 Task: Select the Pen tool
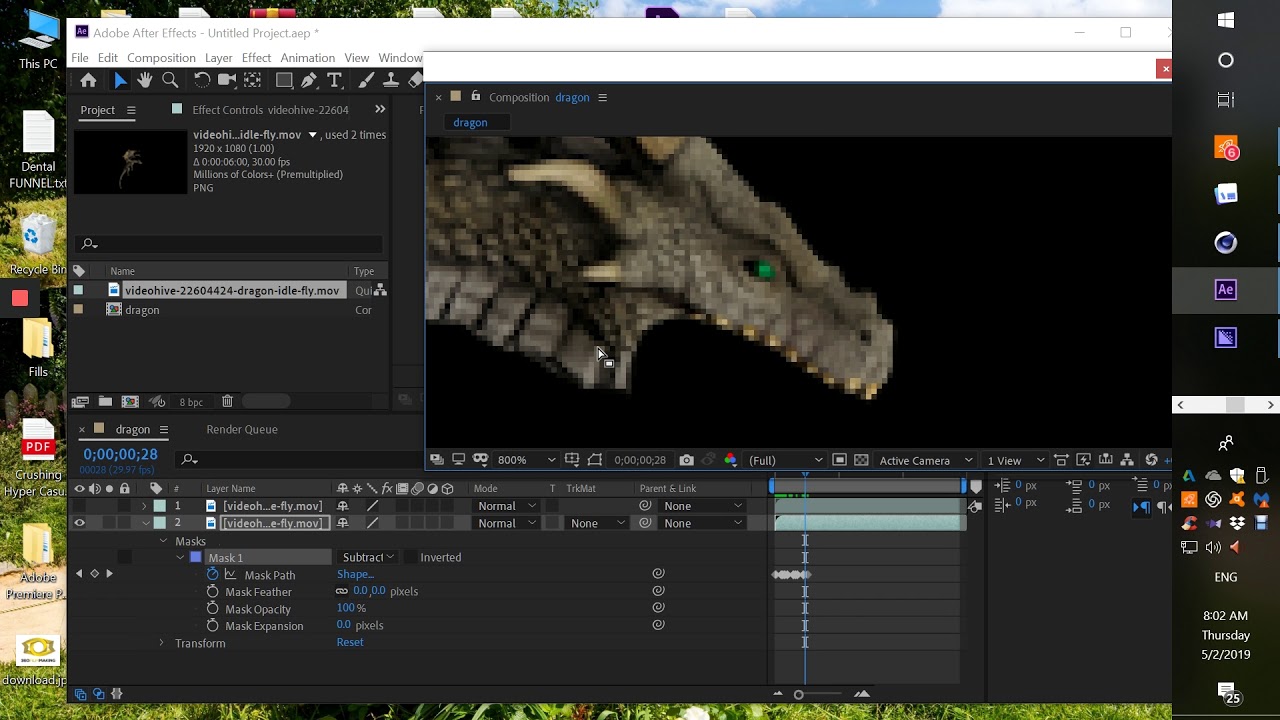[309, 81]
